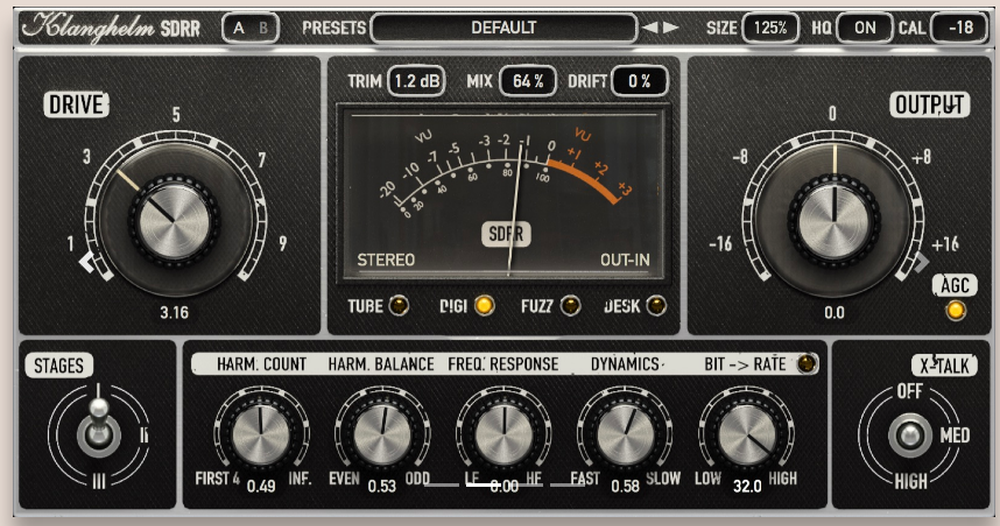This screenshot has width=1000, height=526.
Task: Click the DRIFT 0 % value field
Action: click(x=640, y=81)
